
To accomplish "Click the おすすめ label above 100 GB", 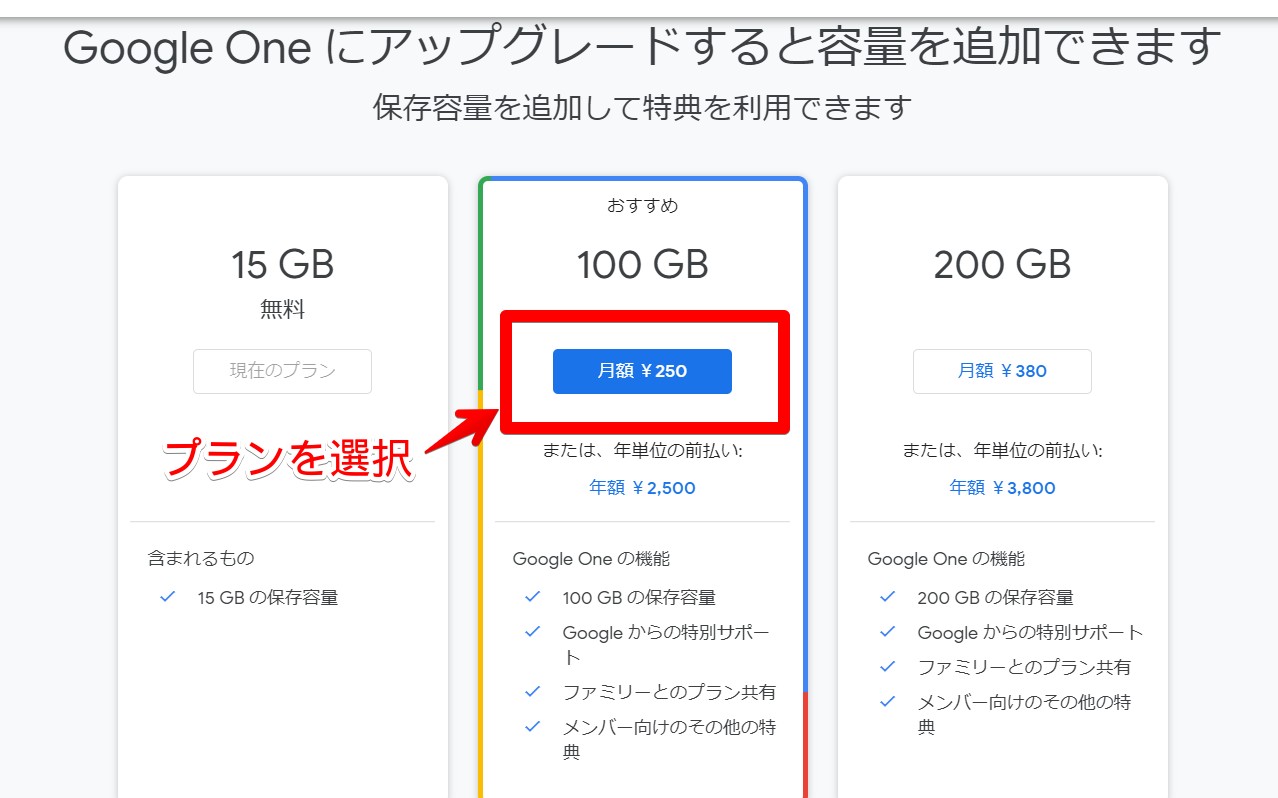I will [x=642, y=206].
